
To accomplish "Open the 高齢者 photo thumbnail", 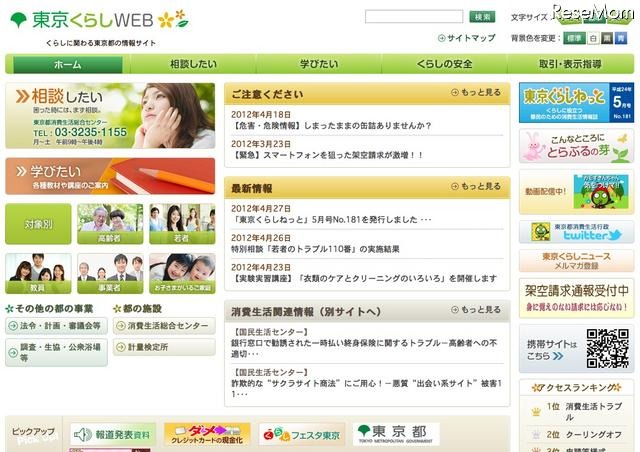I will click(x=110, y=224).
